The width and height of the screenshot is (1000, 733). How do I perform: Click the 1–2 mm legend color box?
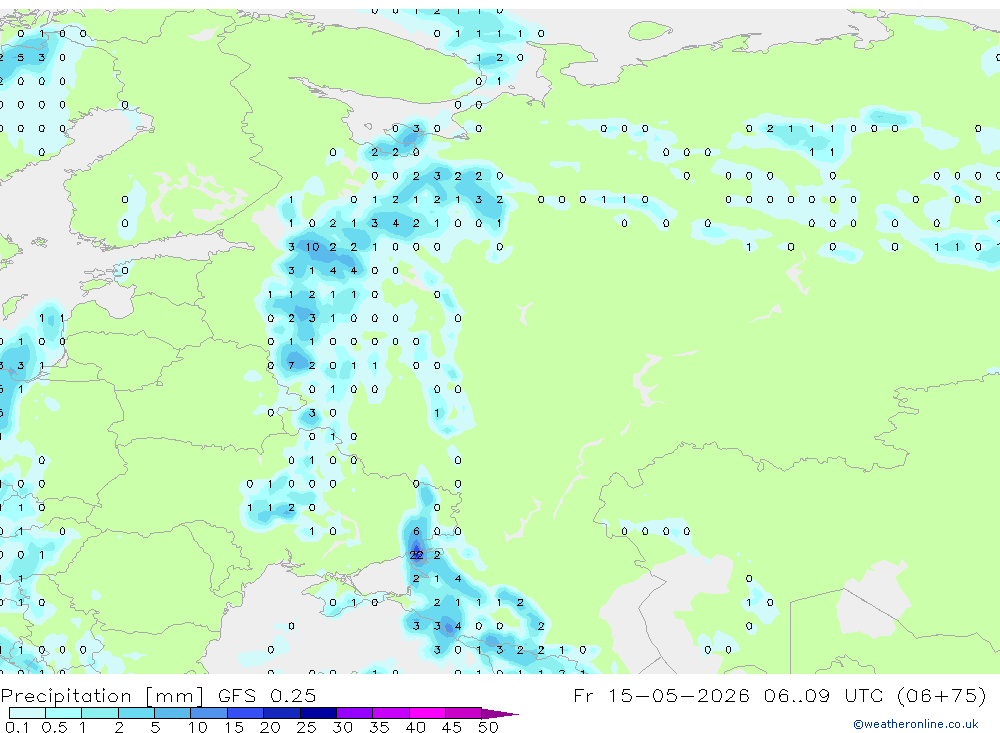(100, 713)
